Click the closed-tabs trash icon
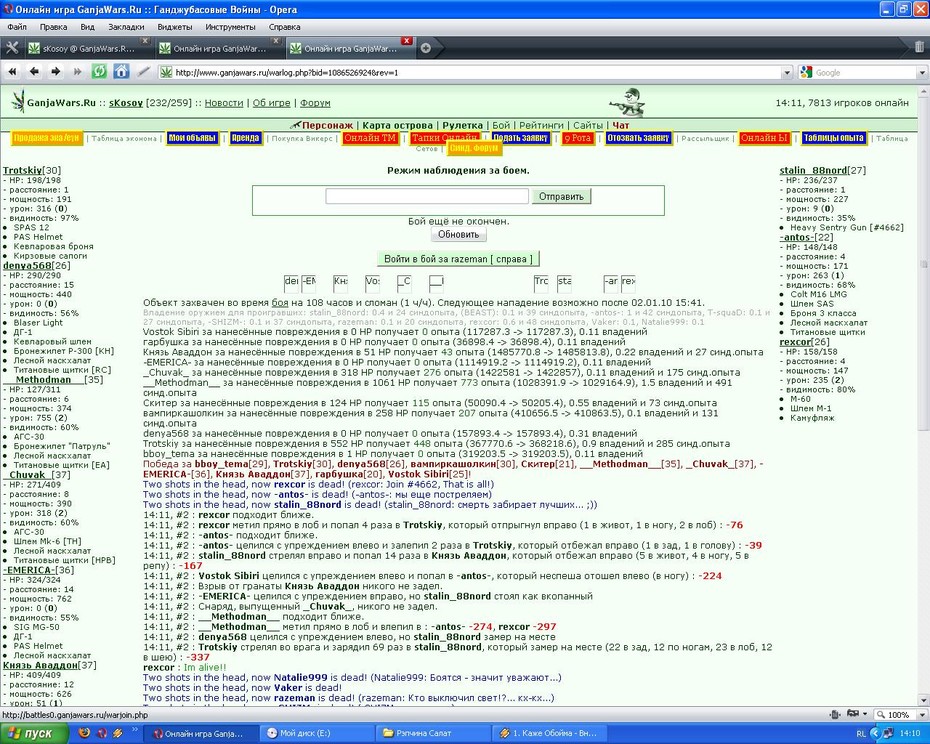 pyautogui.click(x=919, y=47)
